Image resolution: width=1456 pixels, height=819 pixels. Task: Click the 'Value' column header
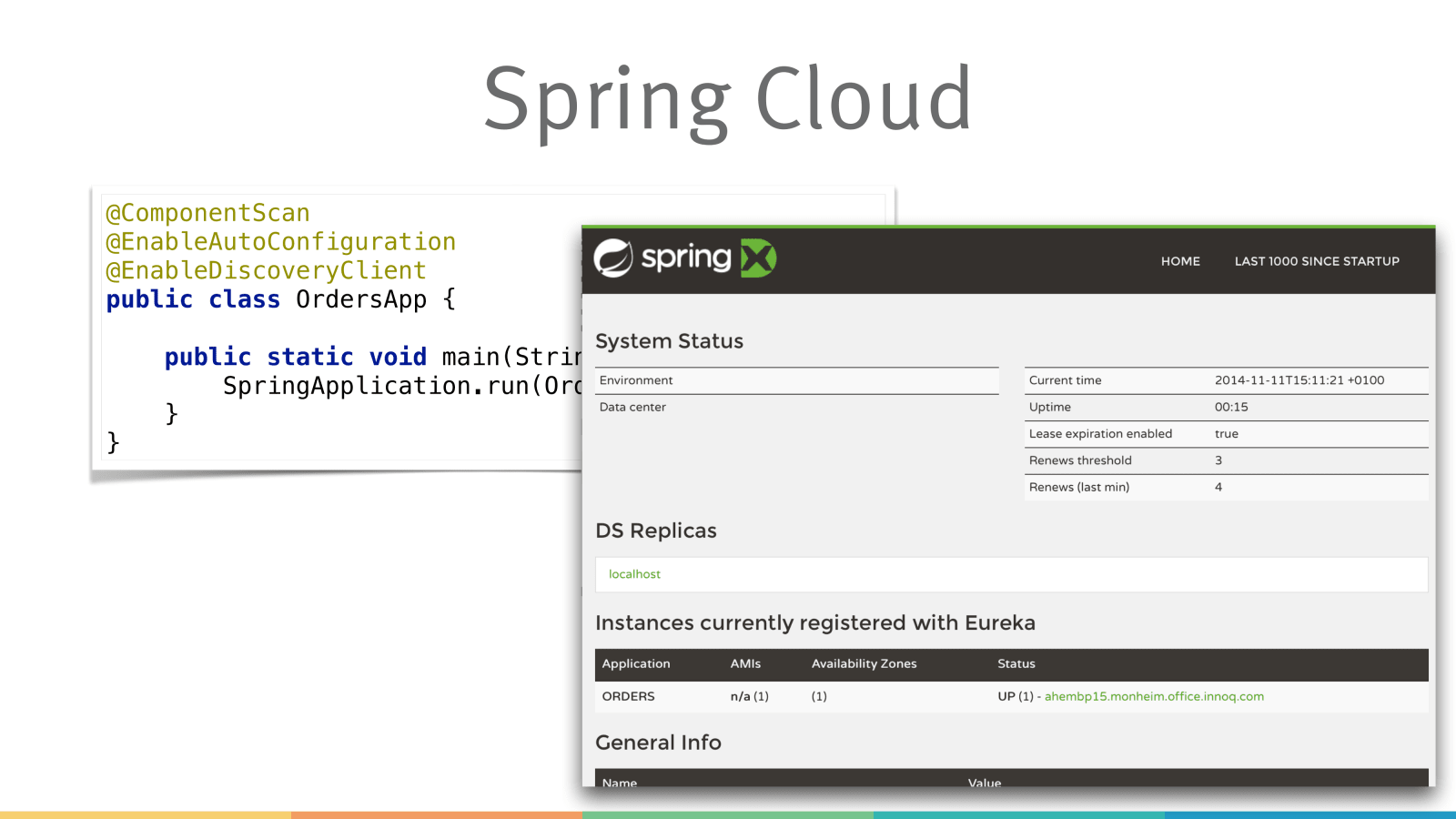tap(985, 782)
